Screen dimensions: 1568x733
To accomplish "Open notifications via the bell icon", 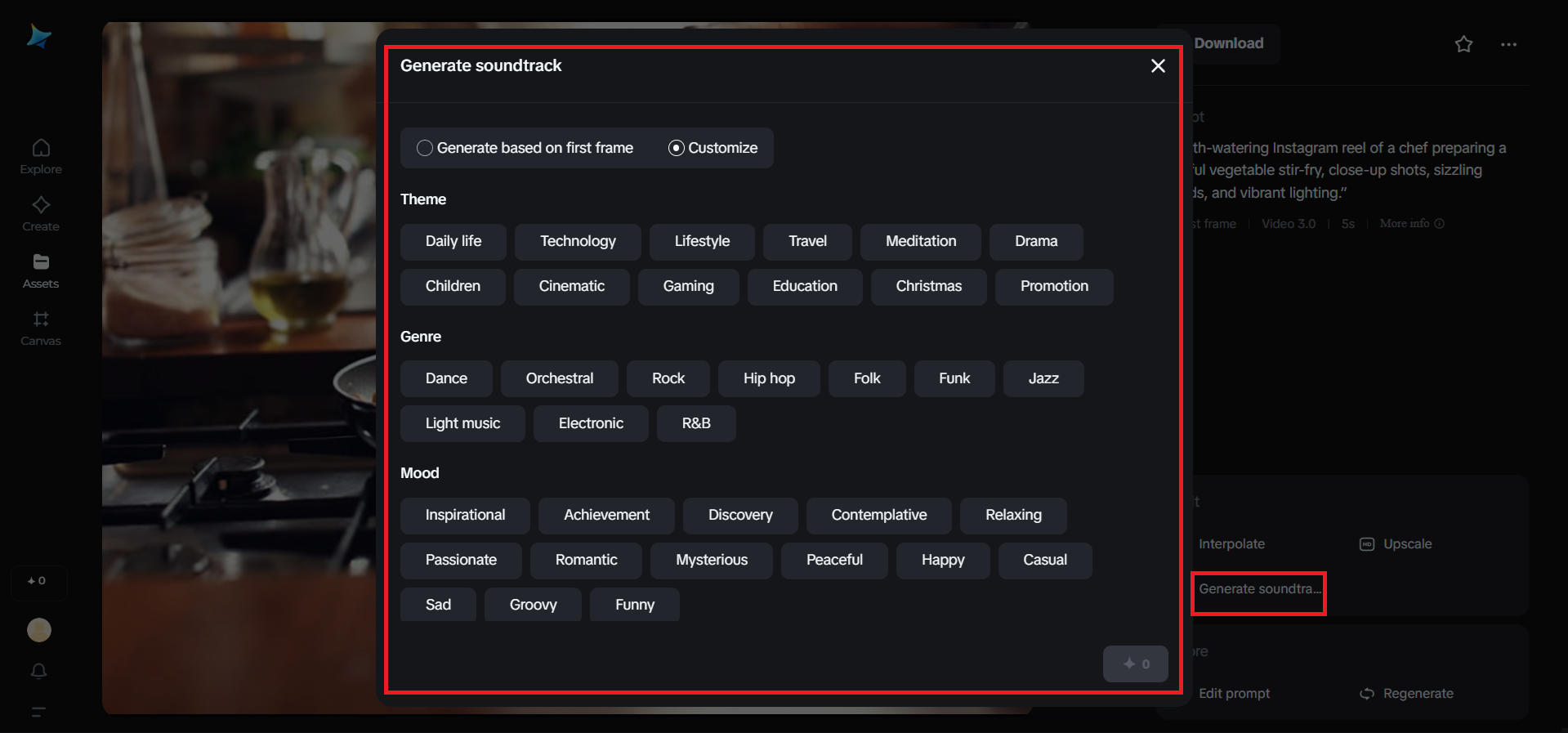I will tap(38, 671).
